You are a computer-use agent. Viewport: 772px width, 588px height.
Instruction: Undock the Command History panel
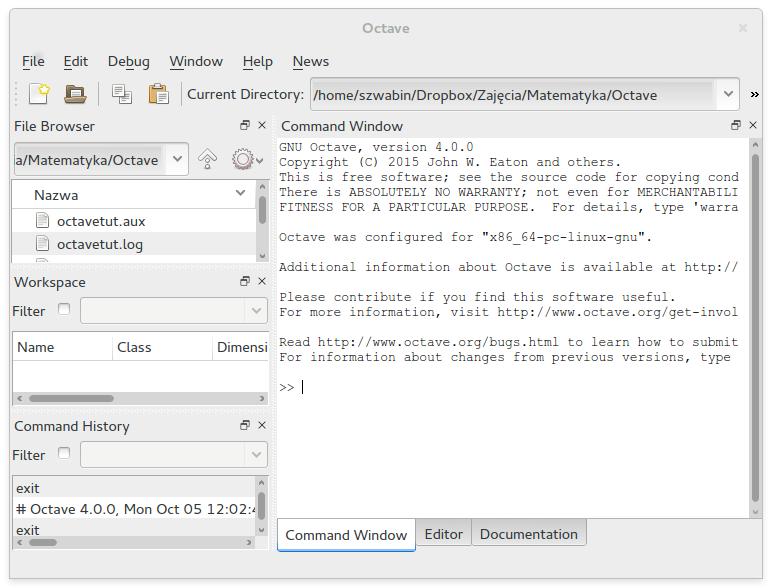pos(245,425)
